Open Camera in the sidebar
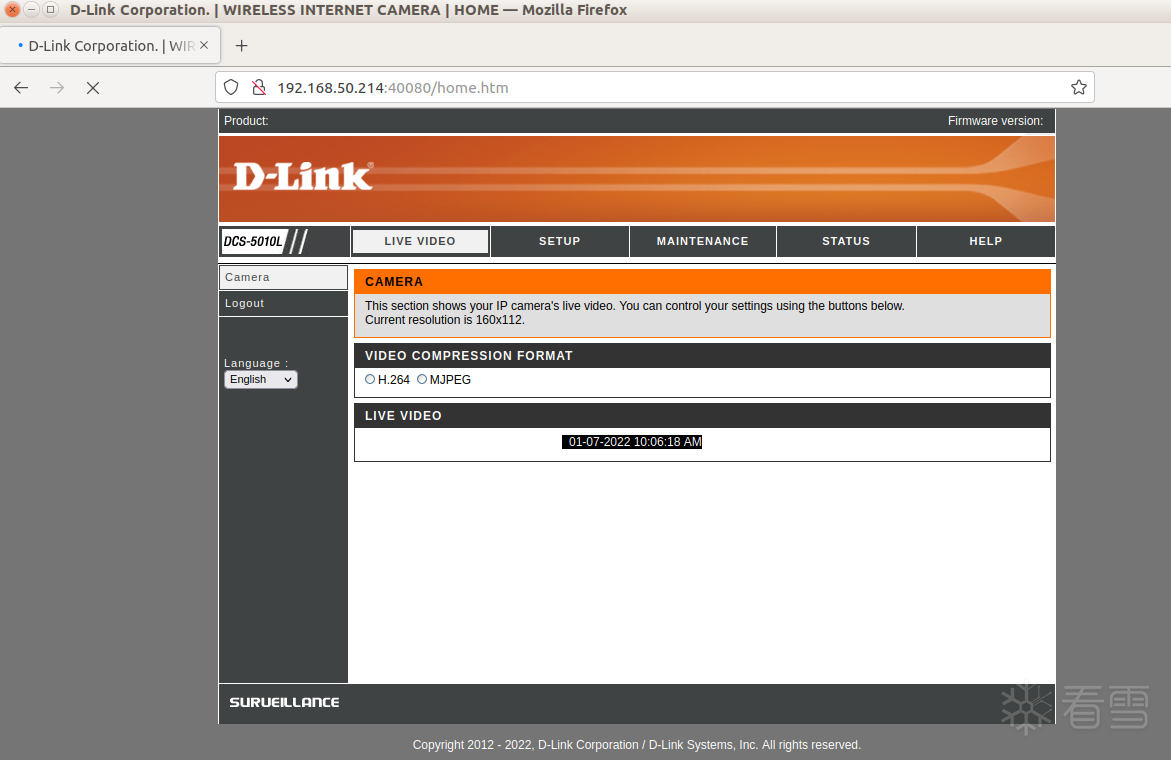Image resolution: width=1171 pixels, height=760 pixels. click(x=283, y=277)
